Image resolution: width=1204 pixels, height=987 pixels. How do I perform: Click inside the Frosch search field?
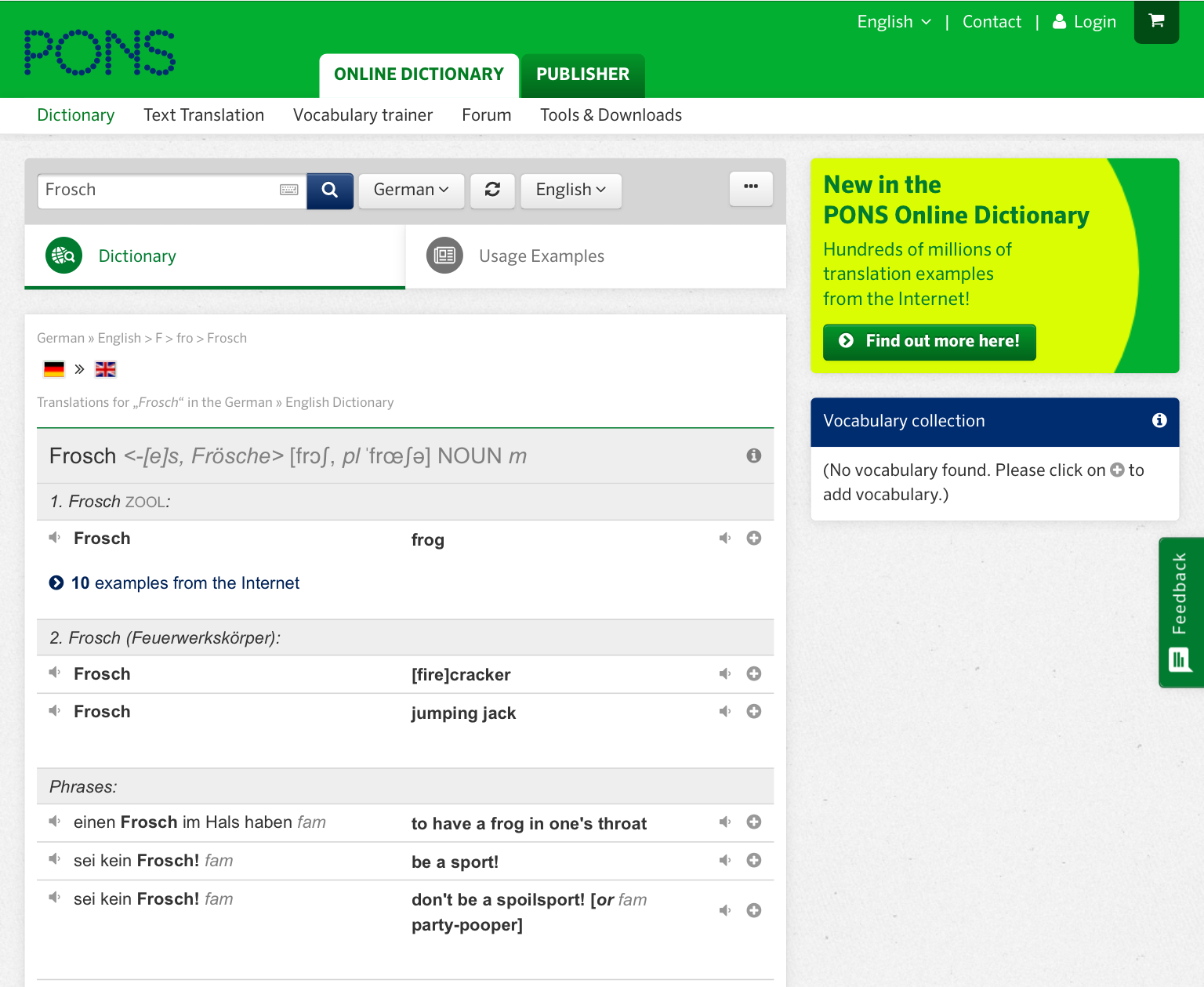tap(157, 191)
